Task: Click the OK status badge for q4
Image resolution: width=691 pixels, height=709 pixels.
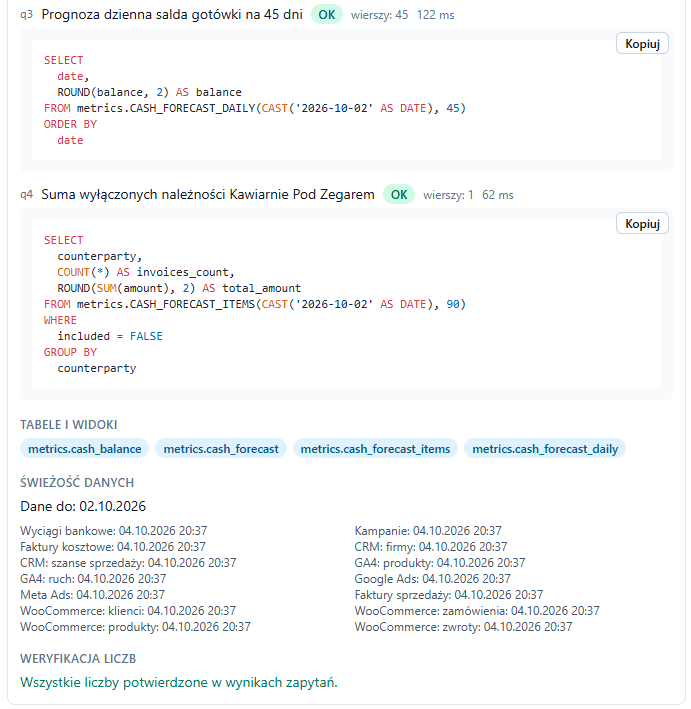Action: click(x=399, y=195)
